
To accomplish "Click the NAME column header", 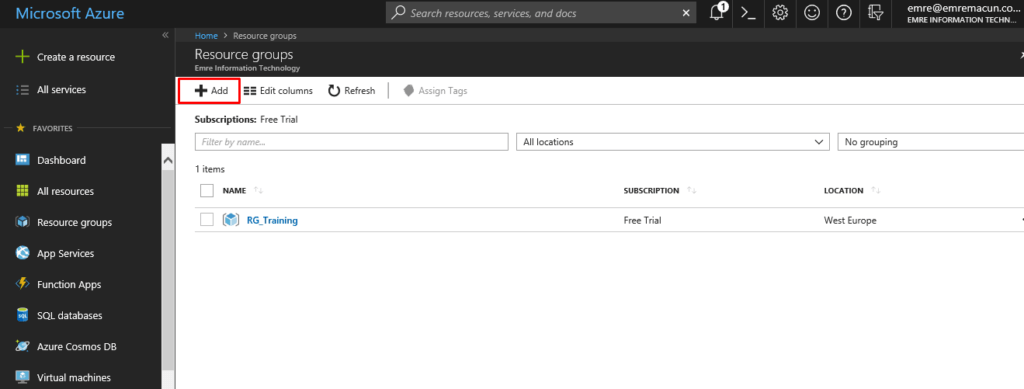I will click(x=234, y=191).
